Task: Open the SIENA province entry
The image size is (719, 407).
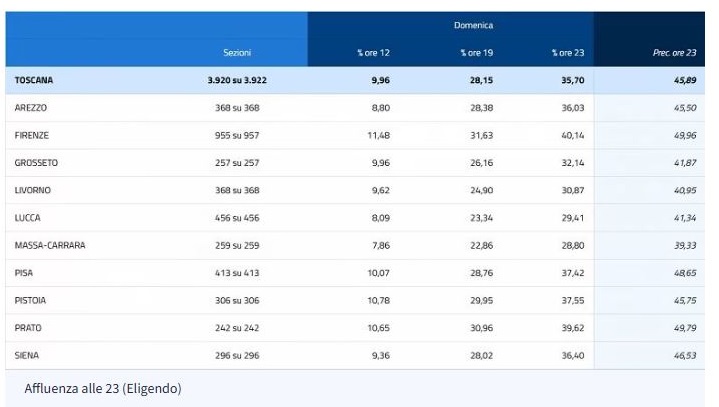Action: pyautogui.click(x=27, y=355)
